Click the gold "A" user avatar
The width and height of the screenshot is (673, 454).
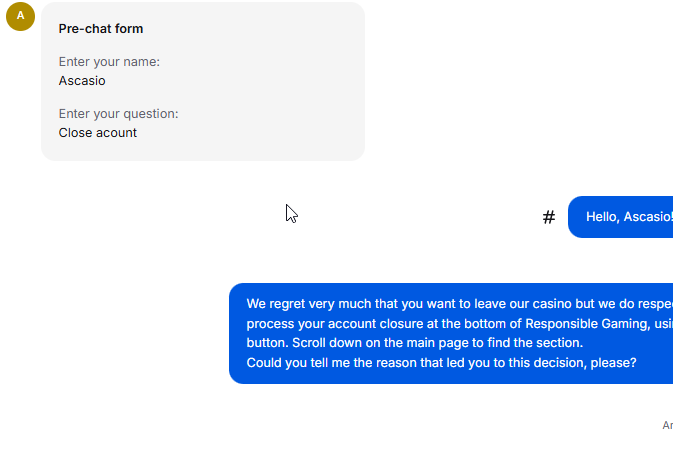(21, 16)
